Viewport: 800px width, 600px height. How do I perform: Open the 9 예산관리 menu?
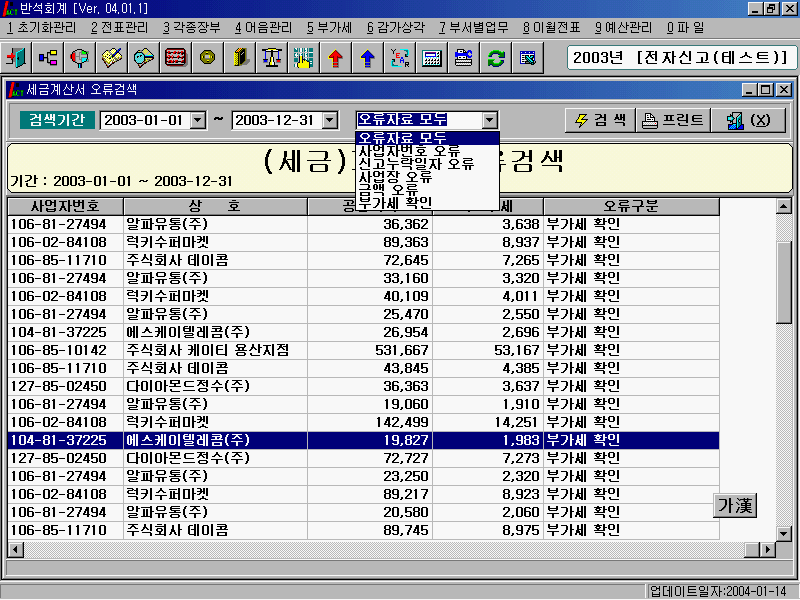click(623, 28)
